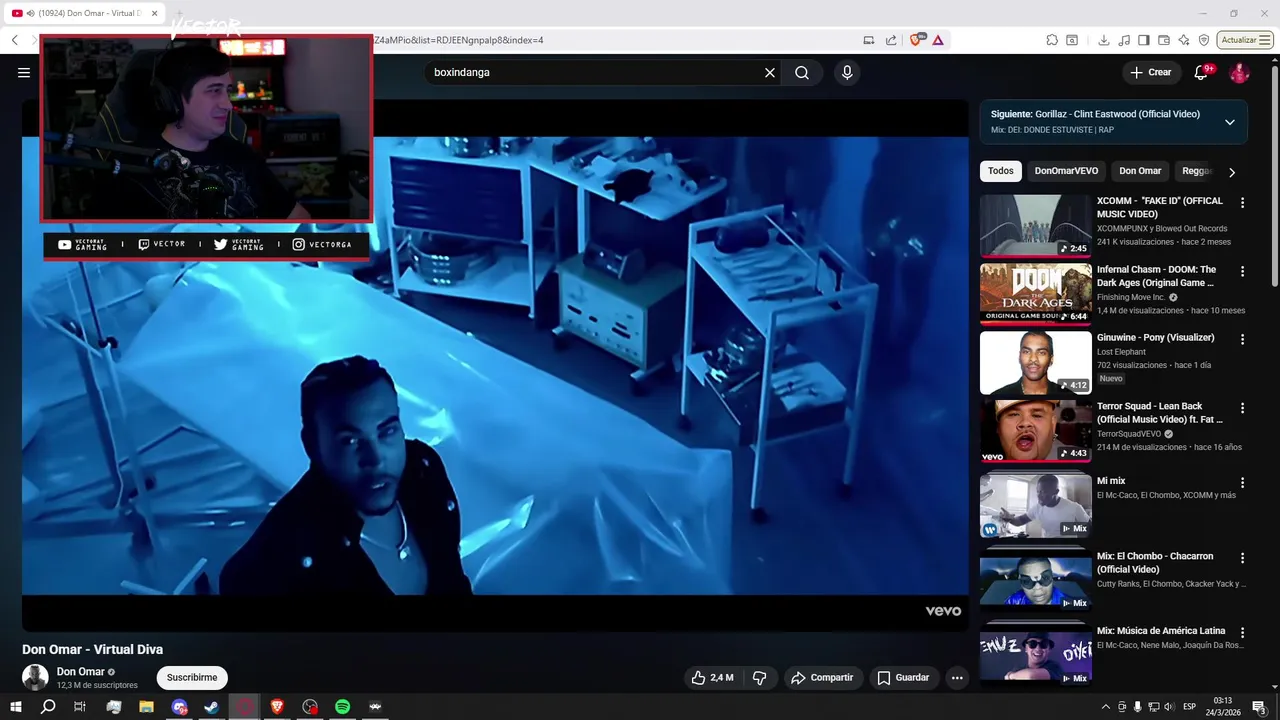Screen dimensions: 1280x720
Task: Open Steam from the taskbar
Action: 212,707
